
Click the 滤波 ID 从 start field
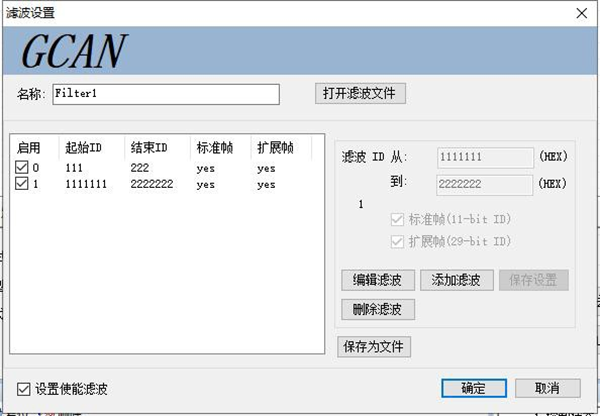point(484,157)
